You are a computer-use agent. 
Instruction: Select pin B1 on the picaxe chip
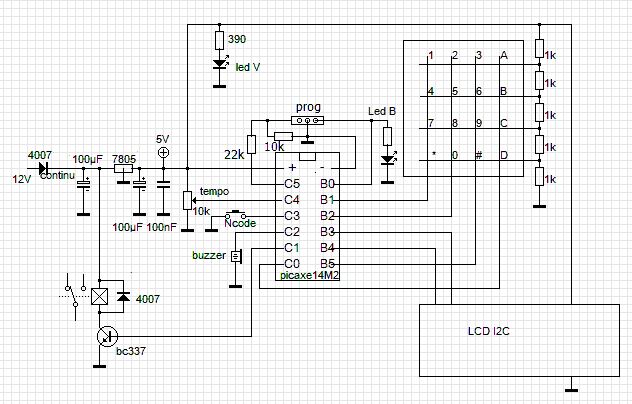coord(327,200)
